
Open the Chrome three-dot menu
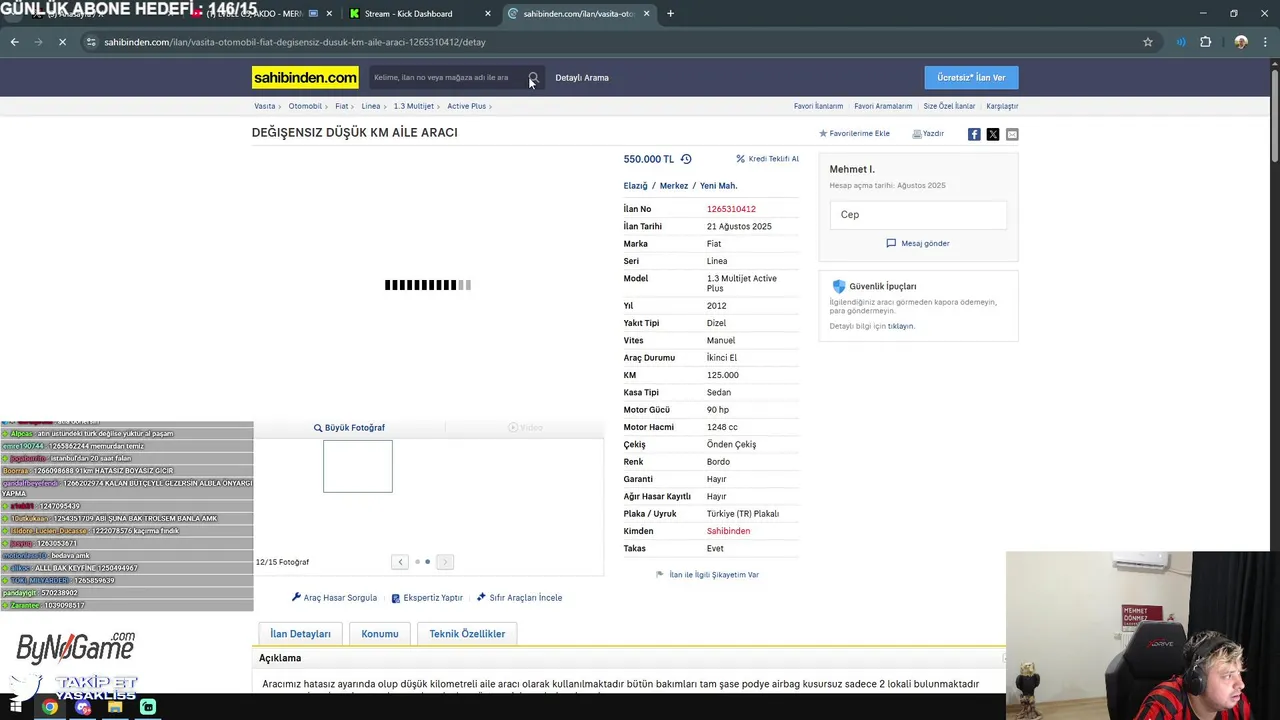(x=1265, y=42)
